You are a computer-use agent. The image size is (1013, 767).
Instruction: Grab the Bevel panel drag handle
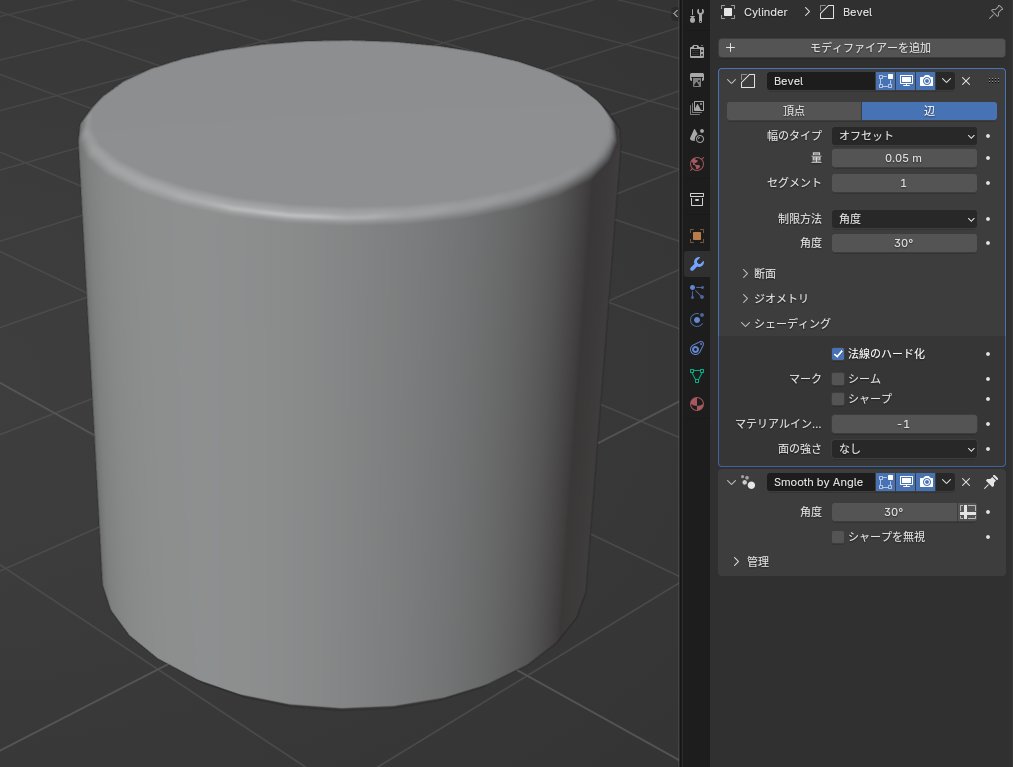coord(994,81)
